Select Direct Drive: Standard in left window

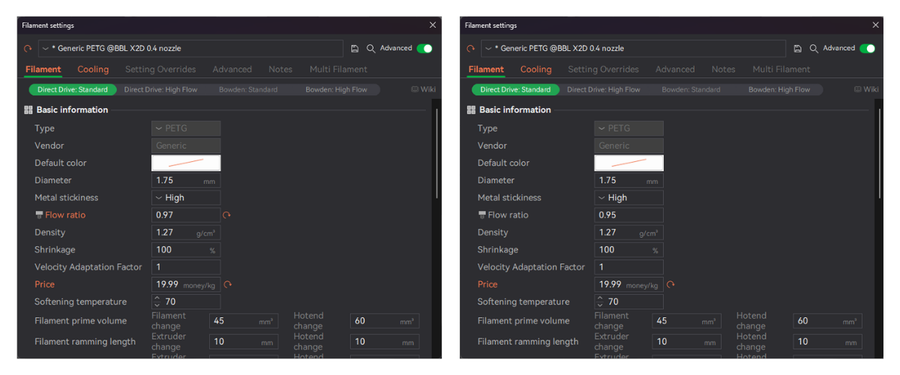73,90
